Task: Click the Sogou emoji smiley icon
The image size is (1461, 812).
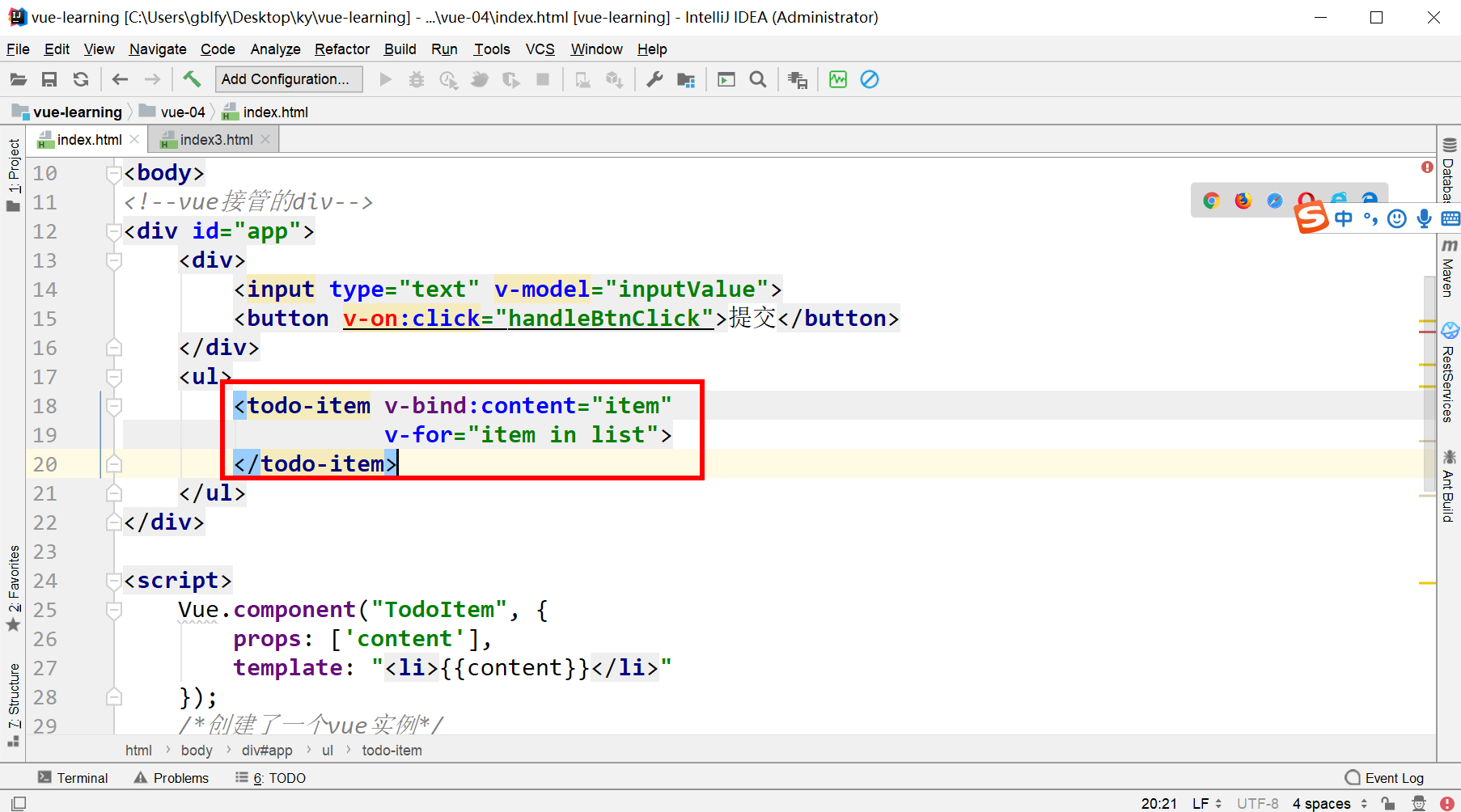Action: click(x=1397, y=218)
